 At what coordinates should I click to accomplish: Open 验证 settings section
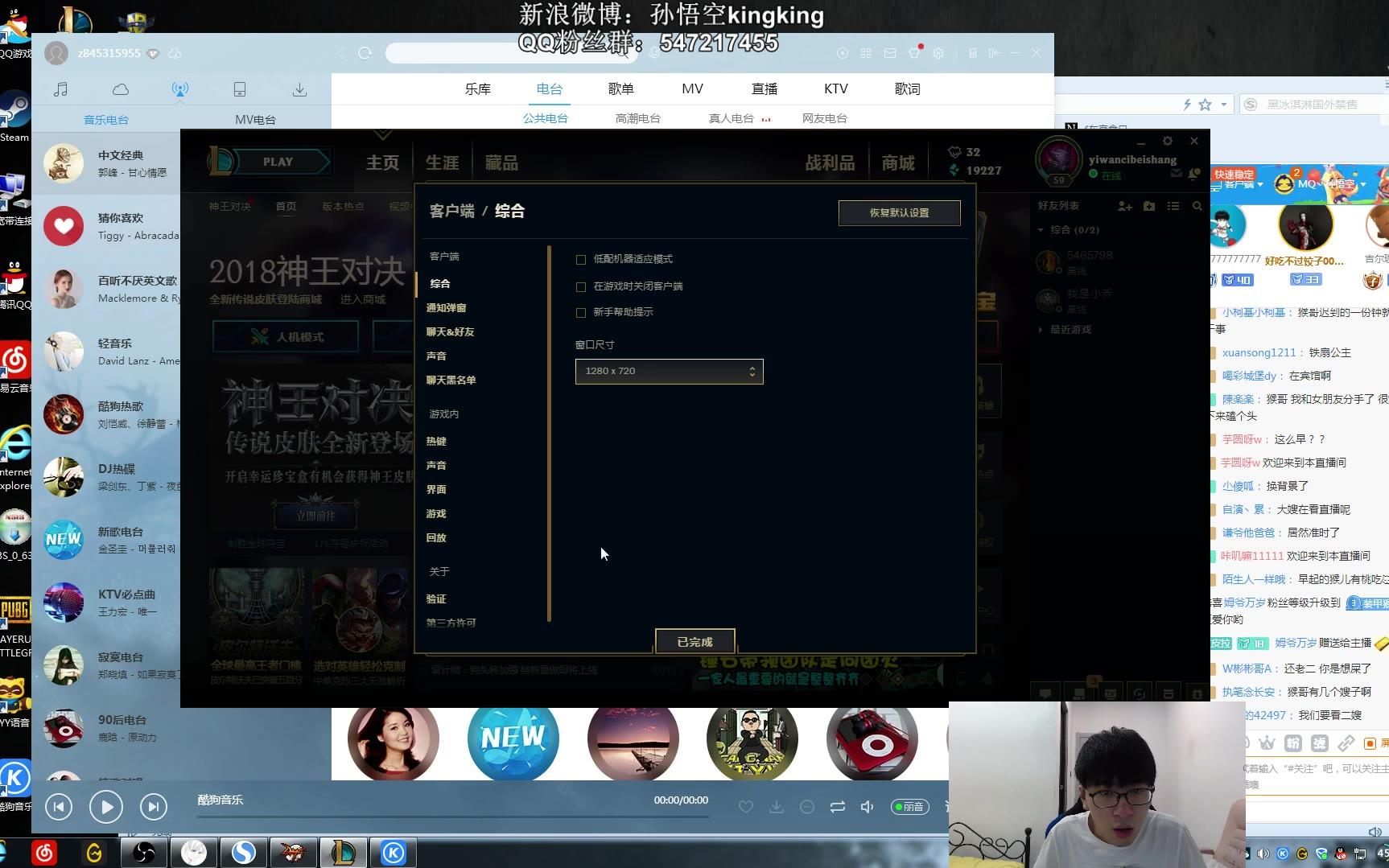click(x=436, y=599)
